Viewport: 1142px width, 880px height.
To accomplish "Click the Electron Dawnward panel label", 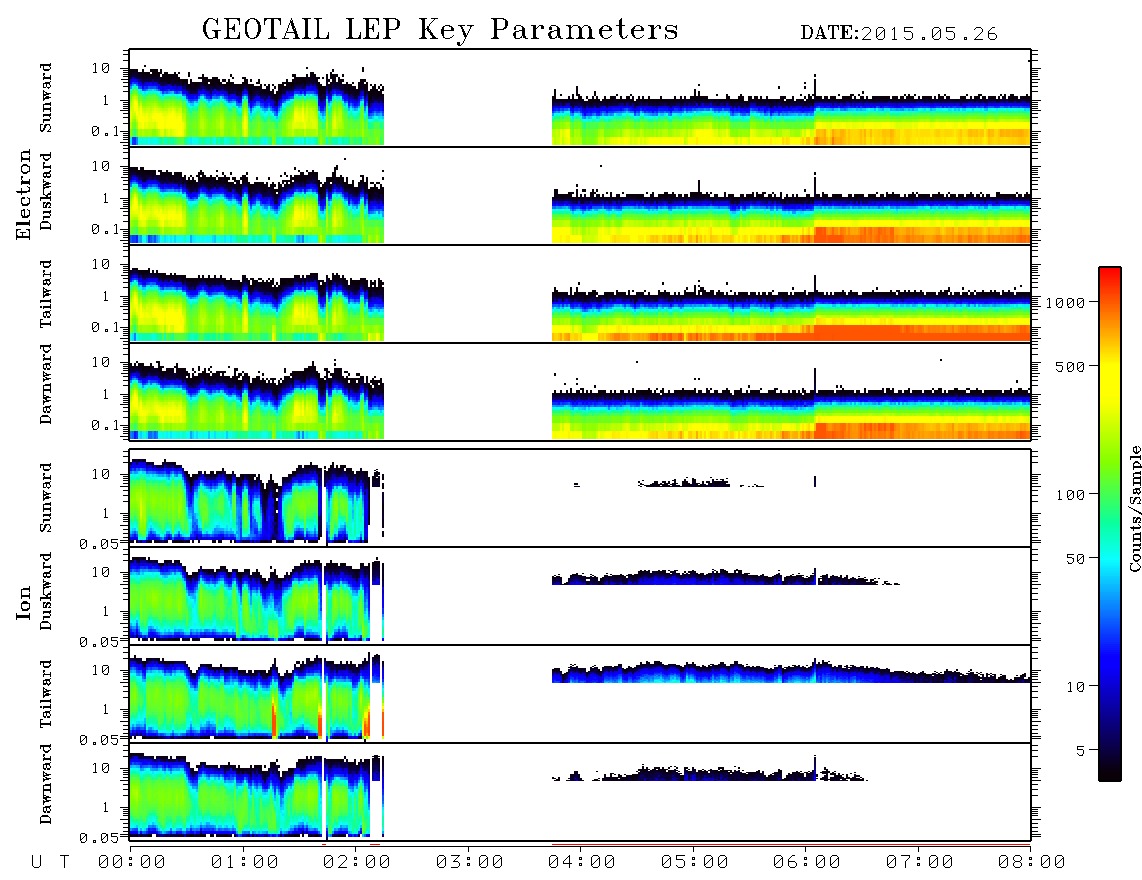I will (46, 384).
